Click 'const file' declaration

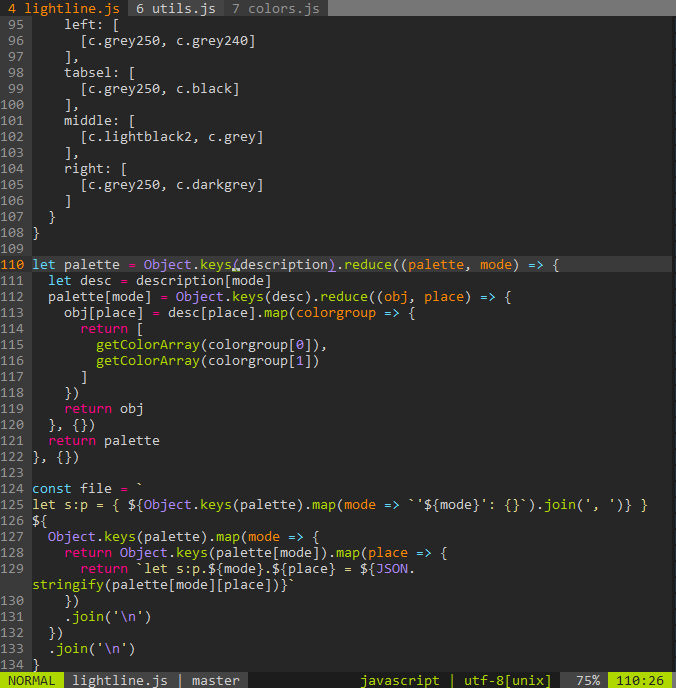click(x=72, y=488)
